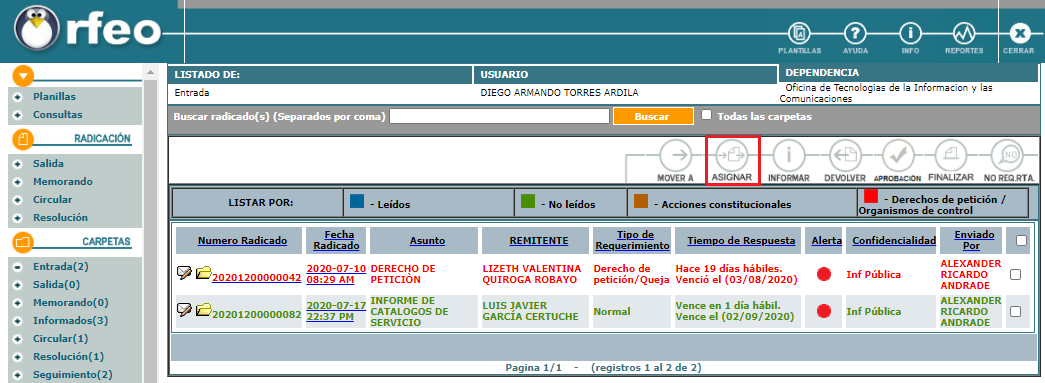Click the Finalizar action icon
This screenshot has height=383, width=1045.
pyautogui.click(x=950, y=157)
